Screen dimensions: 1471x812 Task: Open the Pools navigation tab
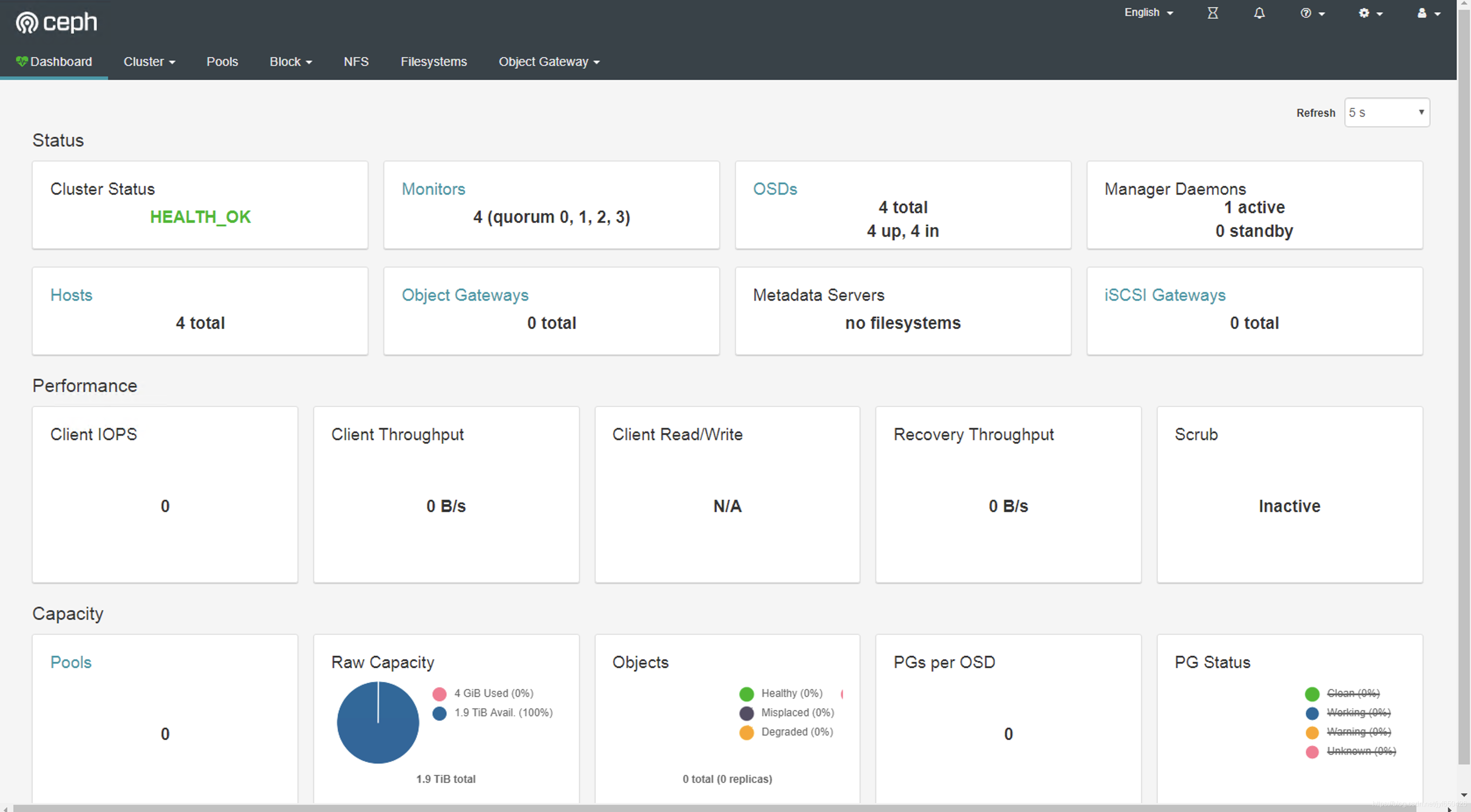[x=222, y=62]
